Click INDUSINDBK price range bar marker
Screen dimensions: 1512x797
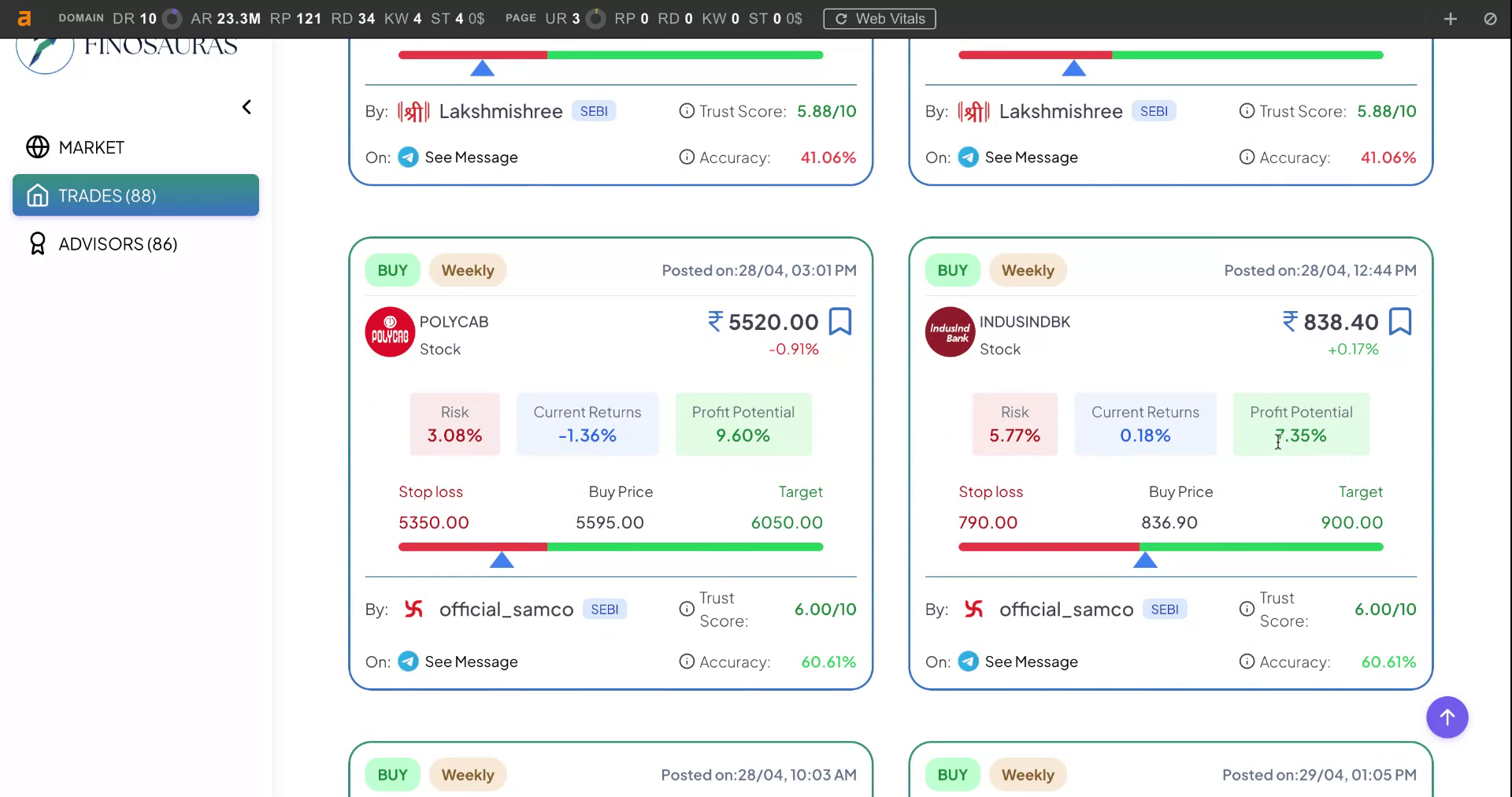coord(1145,560)
